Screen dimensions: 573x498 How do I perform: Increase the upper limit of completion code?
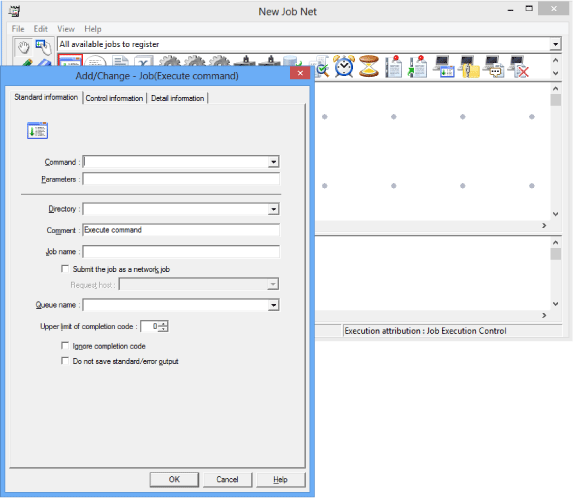point(164,323)
